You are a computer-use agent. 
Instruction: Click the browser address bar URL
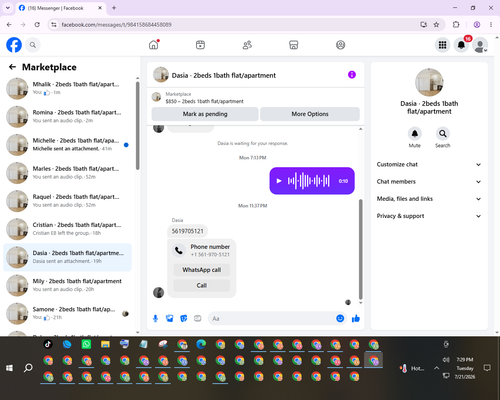[x=116, y=25]
